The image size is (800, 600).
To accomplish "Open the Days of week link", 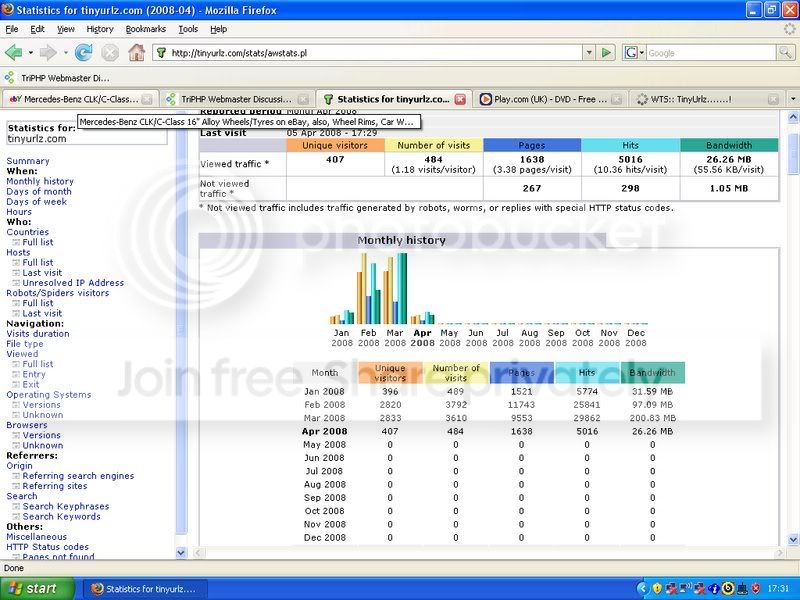I will (x=36, y=202).
